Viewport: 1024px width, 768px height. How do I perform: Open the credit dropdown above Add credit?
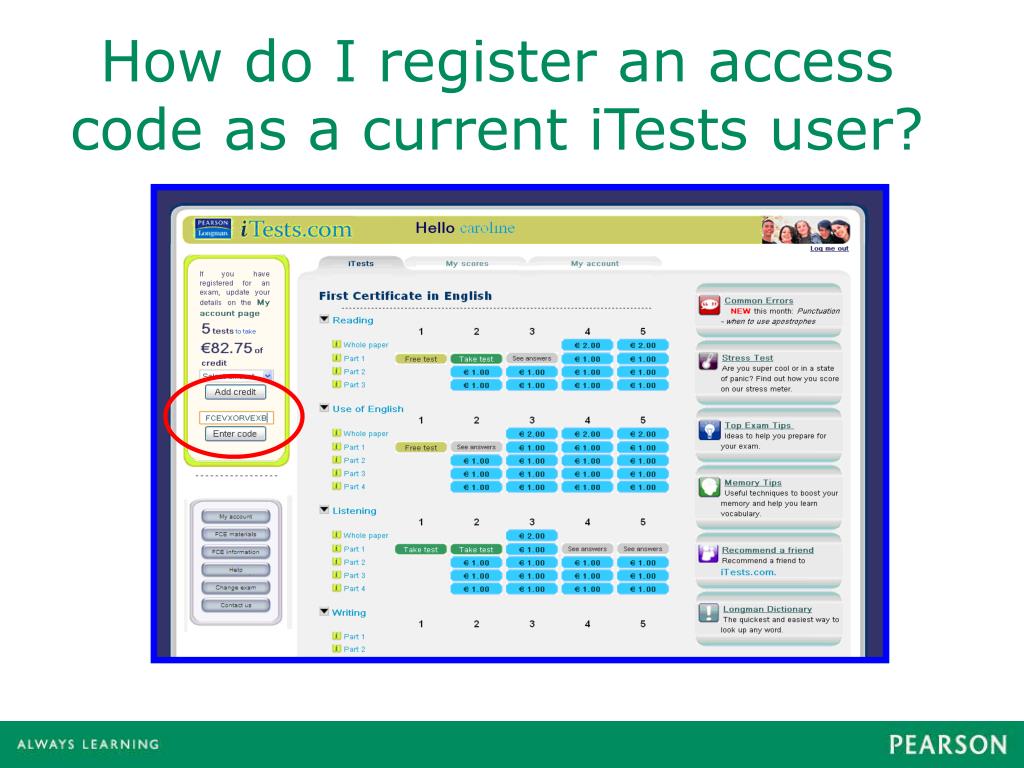[x=236, y=376]
